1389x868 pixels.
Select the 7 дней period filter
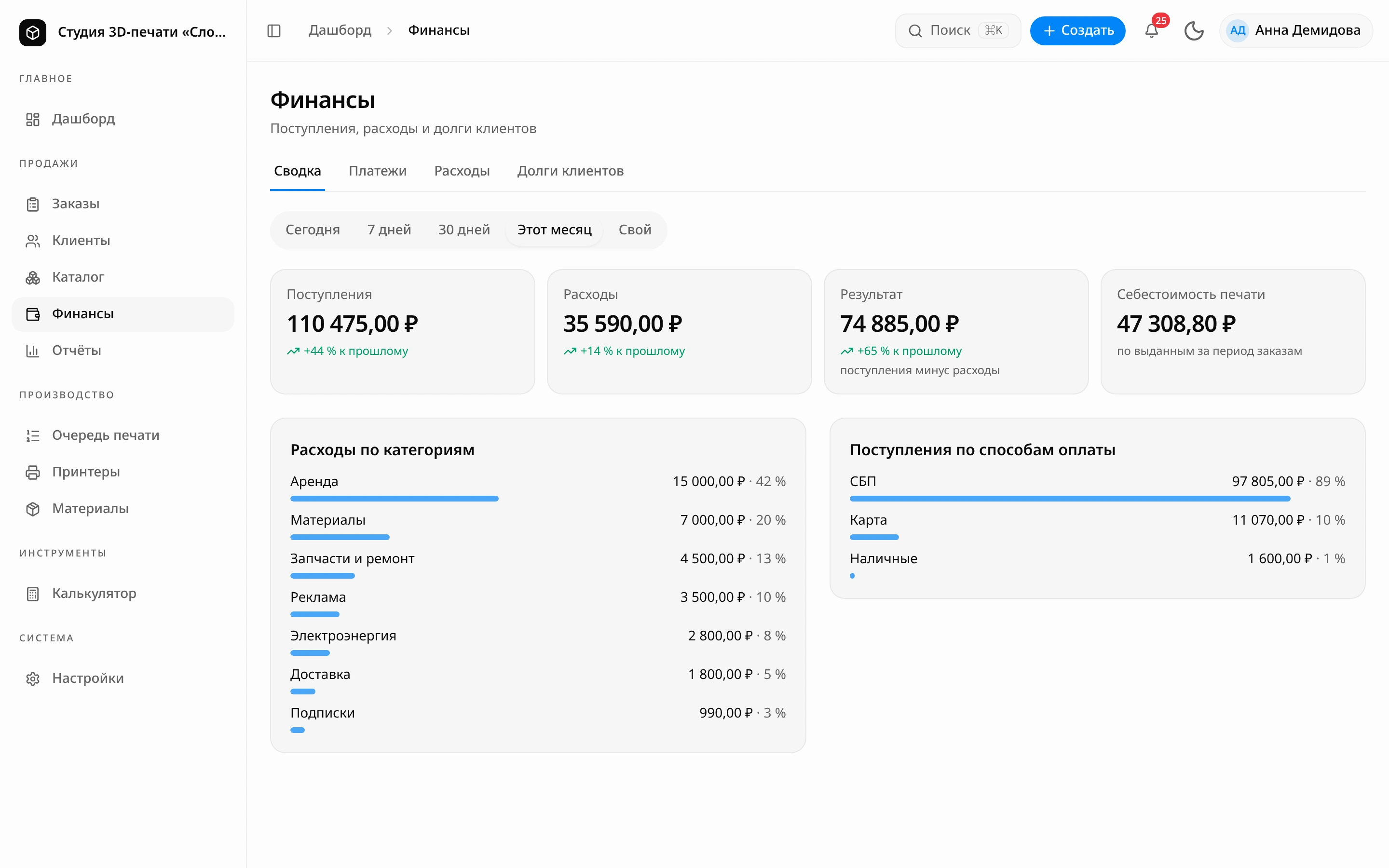(389, 230)
